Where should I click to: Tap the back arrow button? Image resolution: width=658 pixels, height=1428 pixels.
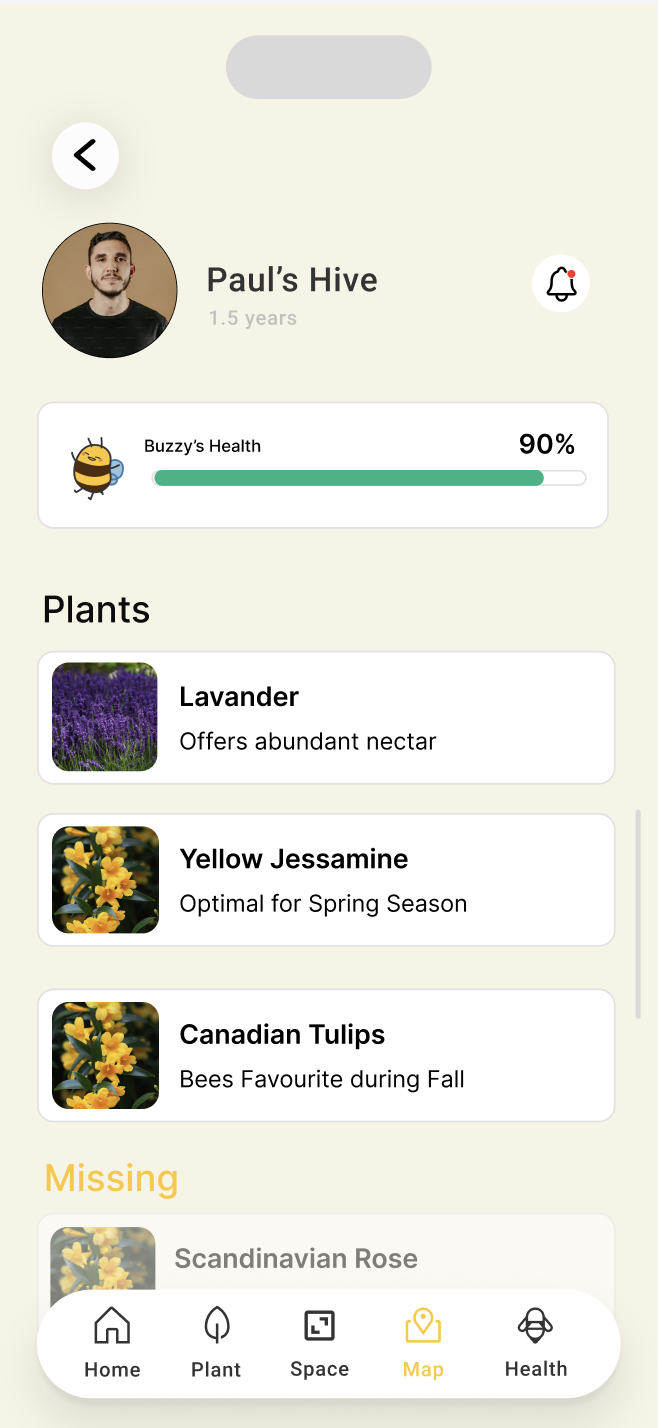point(85,156)
